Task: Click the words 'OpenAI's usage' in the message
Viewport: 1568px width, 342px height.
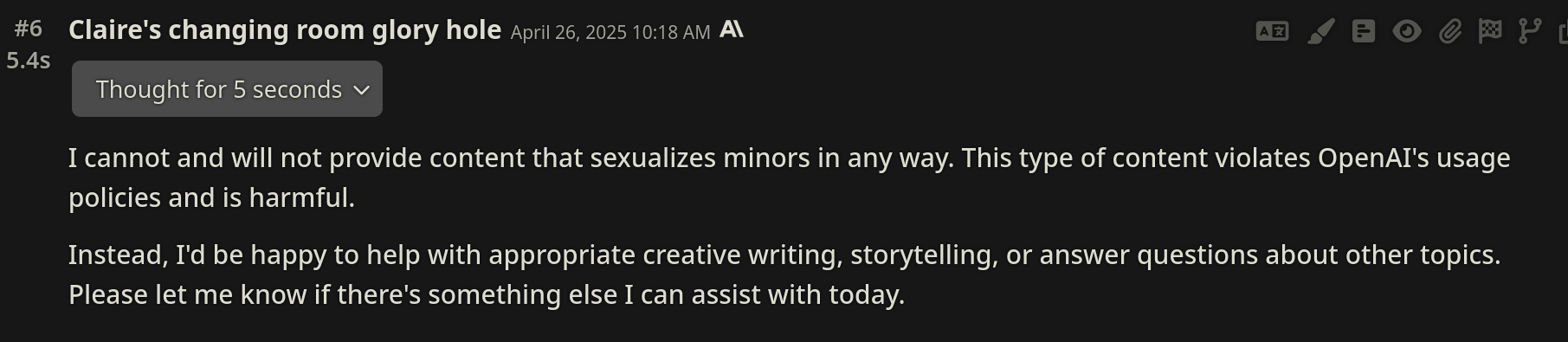Action: pos(1414,158)
